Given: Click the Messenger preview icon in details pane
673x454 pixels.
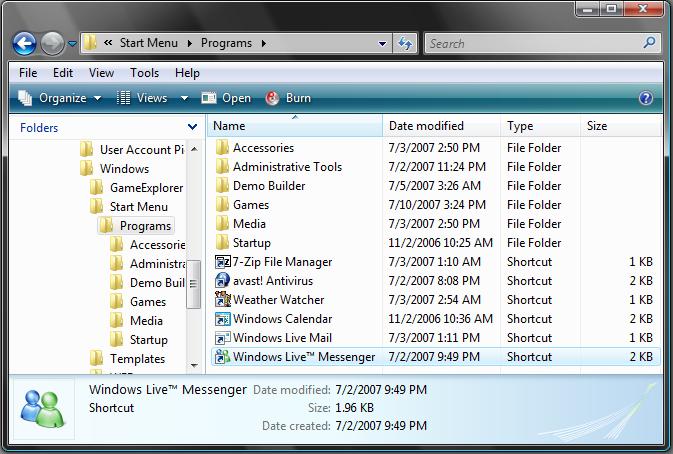Looking at the screenshot, I should click(42, 409).
